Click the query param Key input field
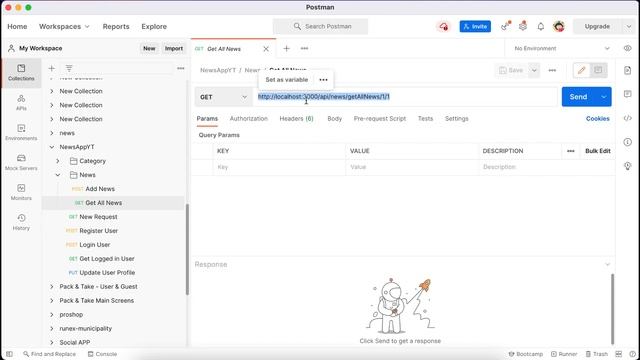The width and height of the screenshot is (640, 360). point(279,167)
